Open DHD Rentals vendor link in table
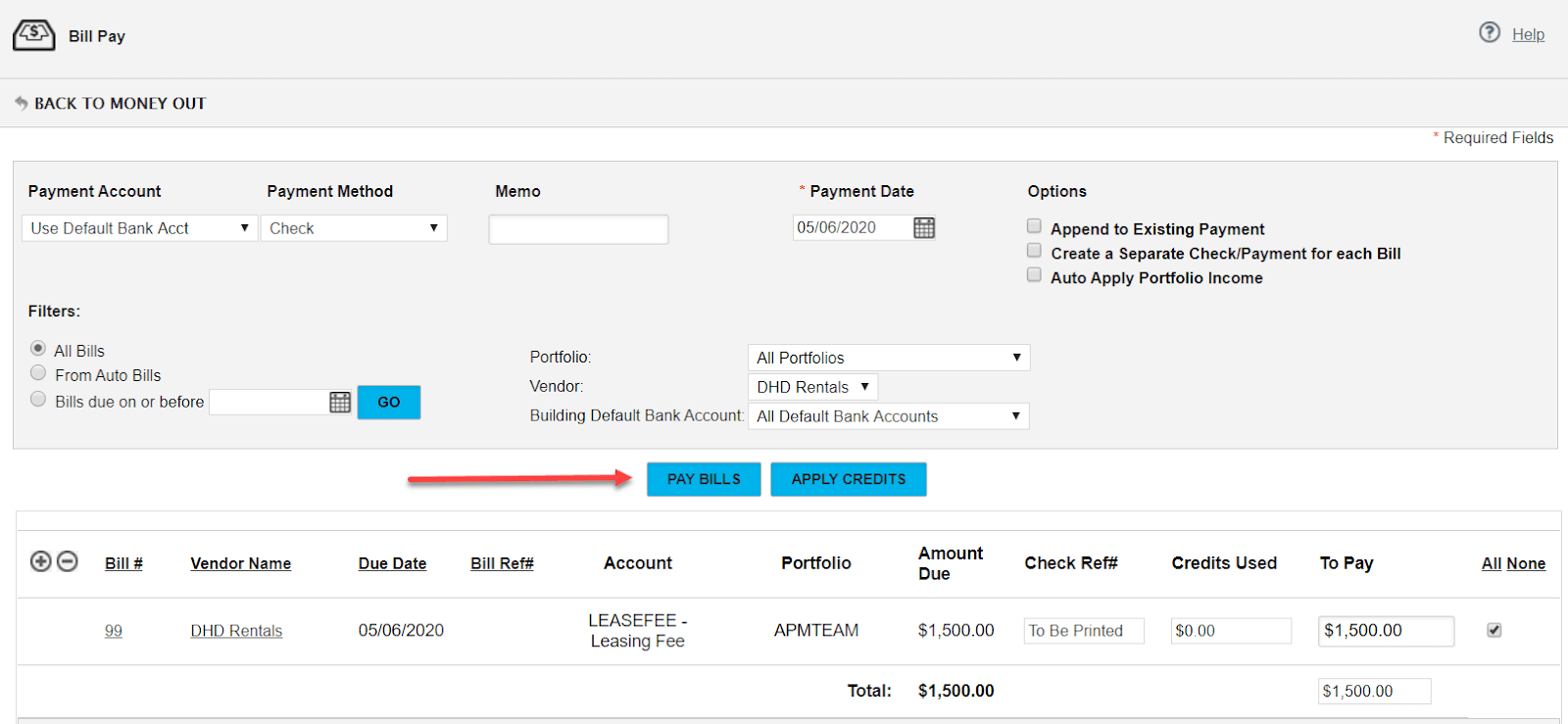Image resolution: width=1568 pixels, height=724 pixels. [x=236, y=631]
